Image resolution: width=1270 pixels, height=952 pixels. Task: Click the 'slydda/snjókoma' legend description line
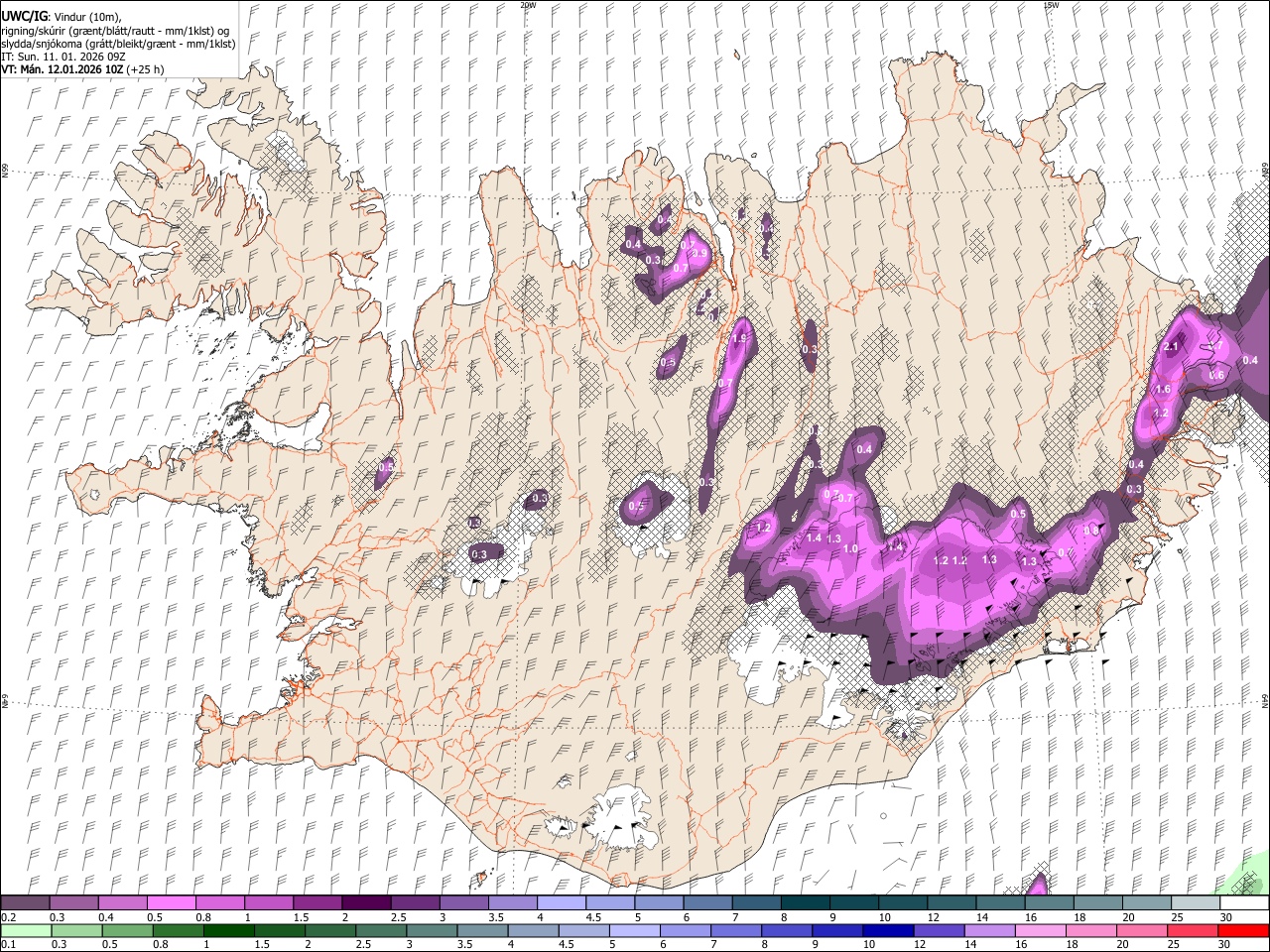point(118,44)
